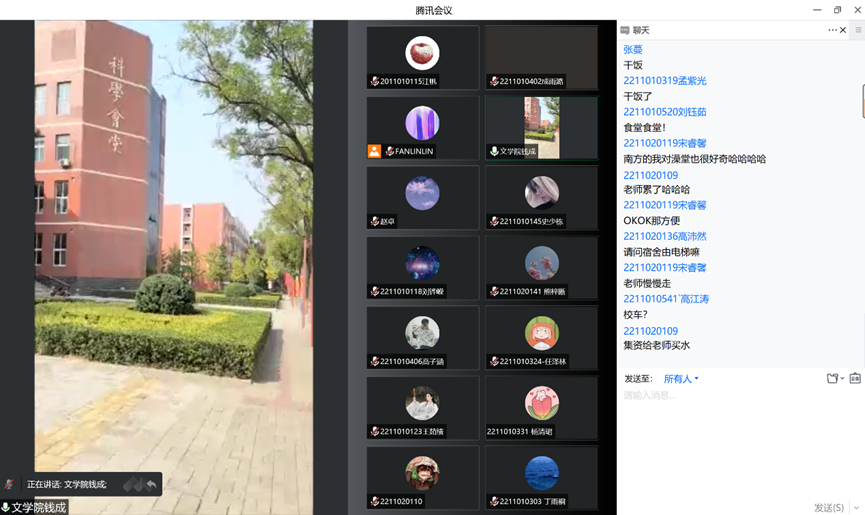Click the file/screenshot icon above message box
This screenshot has height=515, width=865.
pyautogui.click(x=832, y=379)
